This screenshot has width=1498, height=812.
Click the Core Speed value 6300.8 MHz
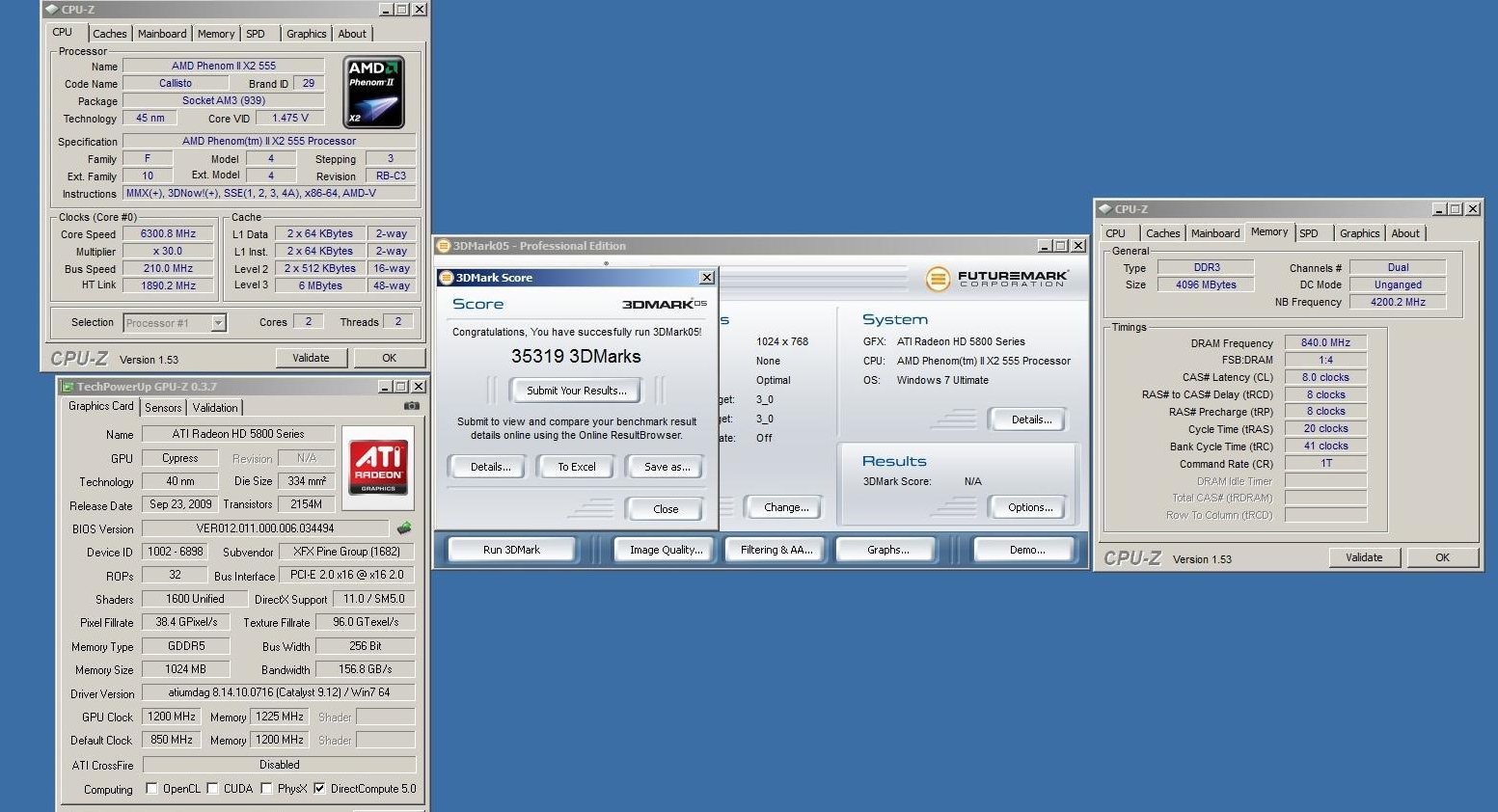click(x=168, y=233)
